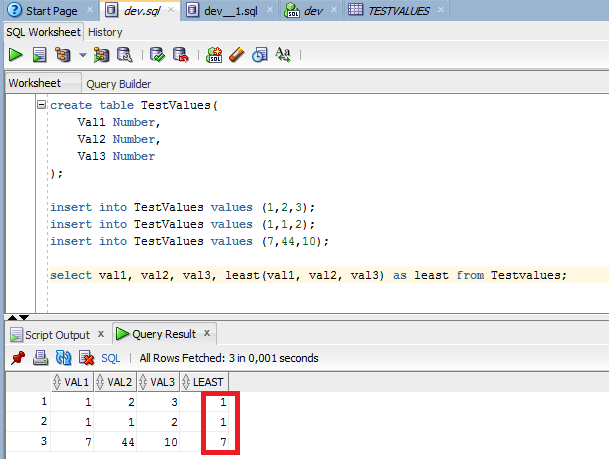The height and width of the screenshot is (461, 609).
Task: Click the Commit icon in the toolbar
Action: click(157, 54)
